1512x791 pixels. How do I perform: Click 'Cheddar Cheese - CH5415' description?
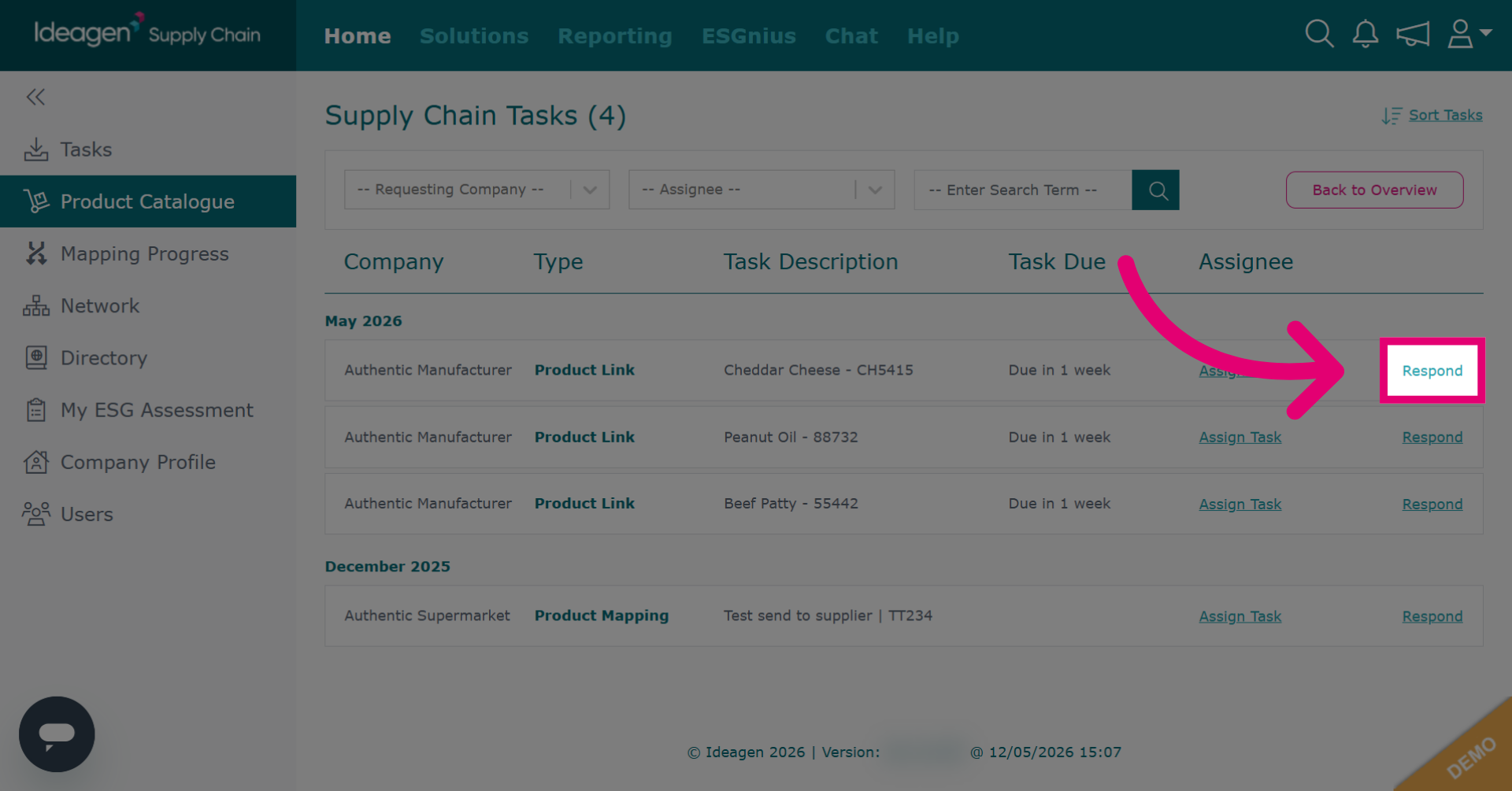coord(818,370)
